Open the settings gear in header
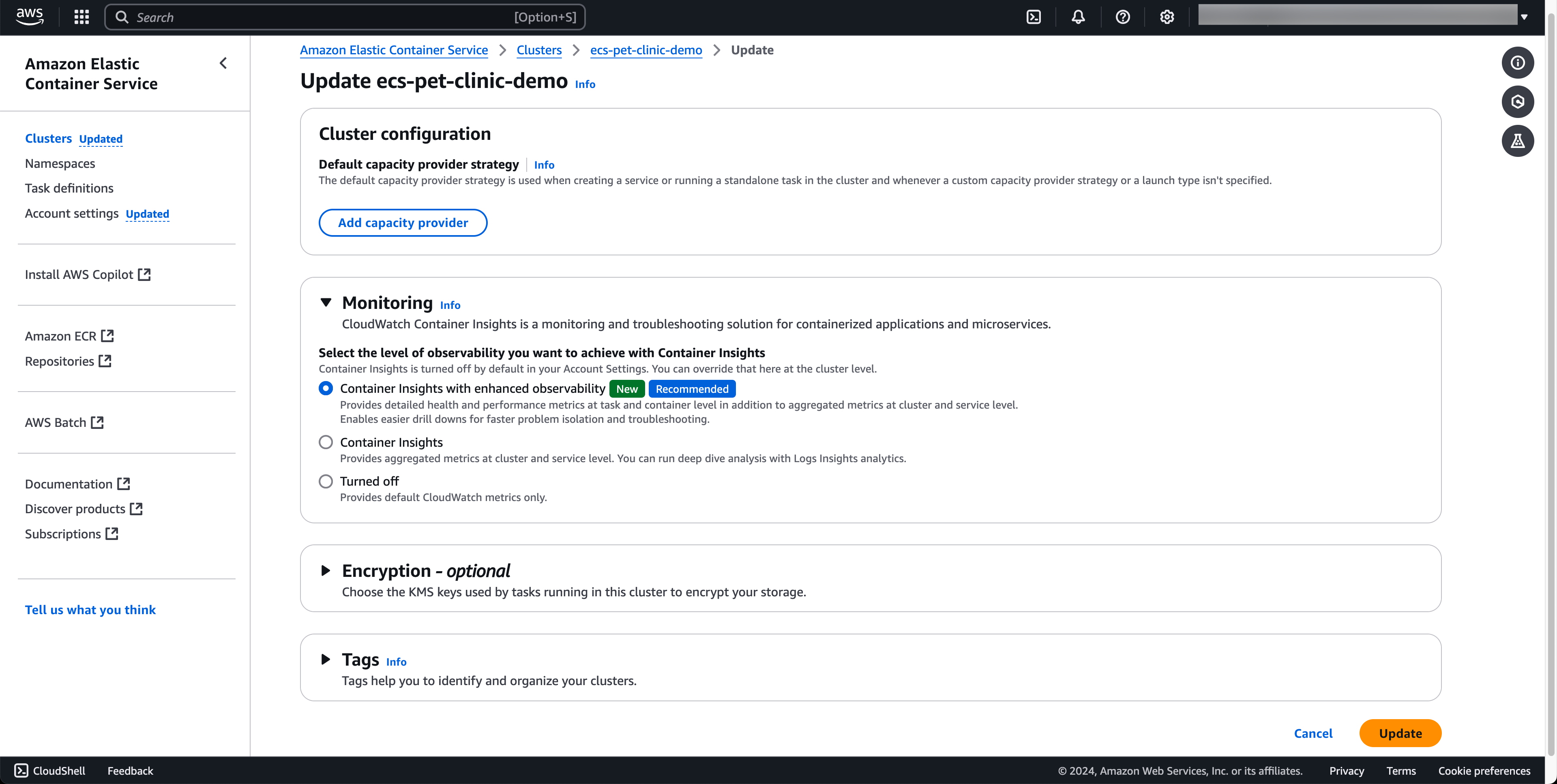The image size is (1557, 784). 1167,17
